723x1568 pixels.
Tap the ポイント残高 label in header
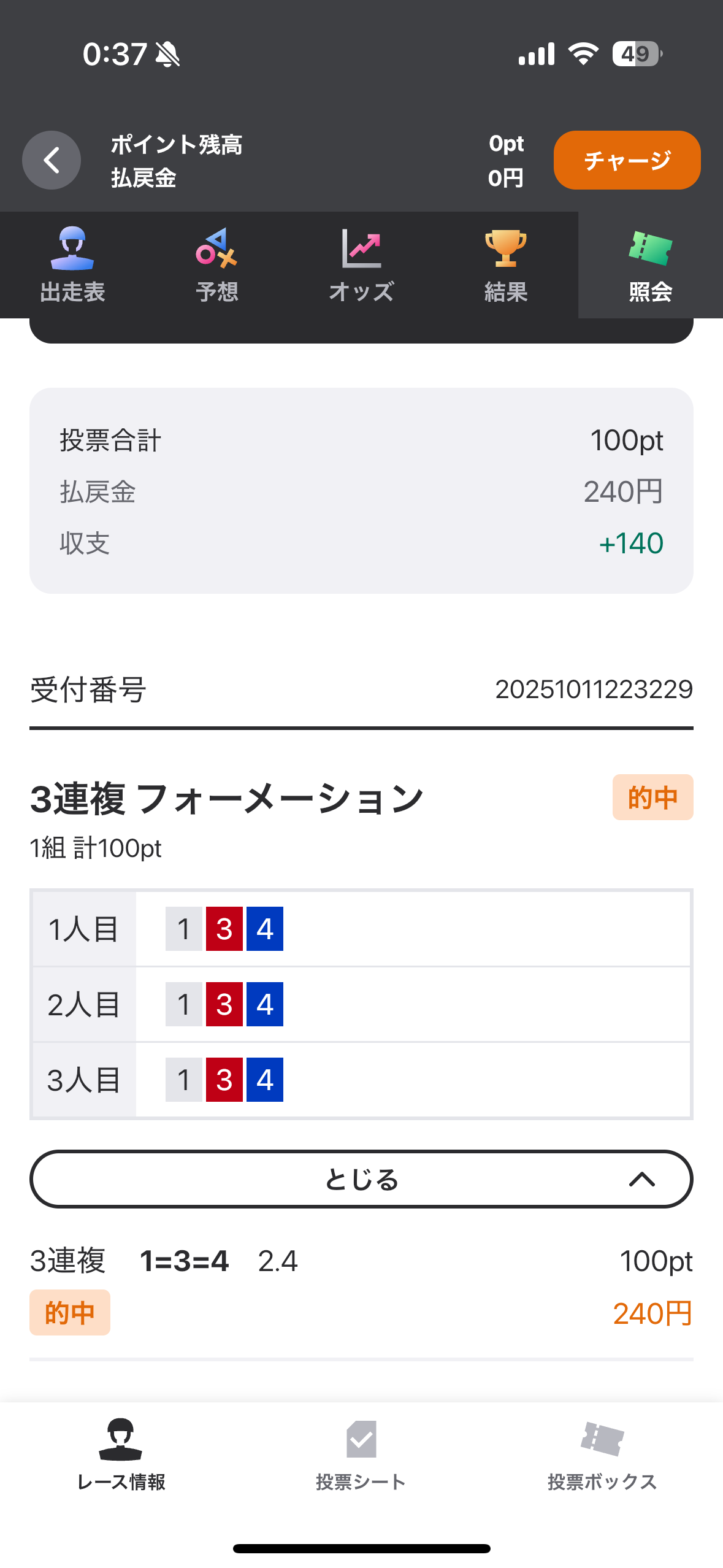[177, 145]
